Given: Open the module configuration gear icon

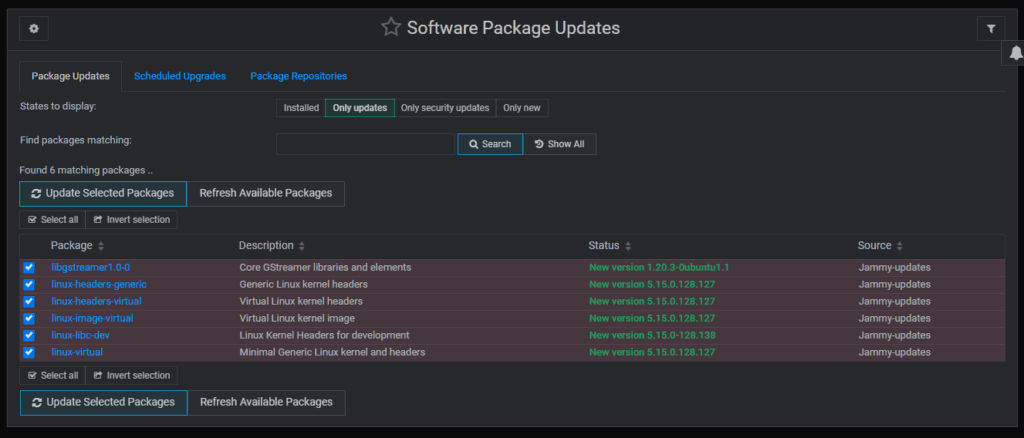Looking at the screenshot, I should point(33,29).
